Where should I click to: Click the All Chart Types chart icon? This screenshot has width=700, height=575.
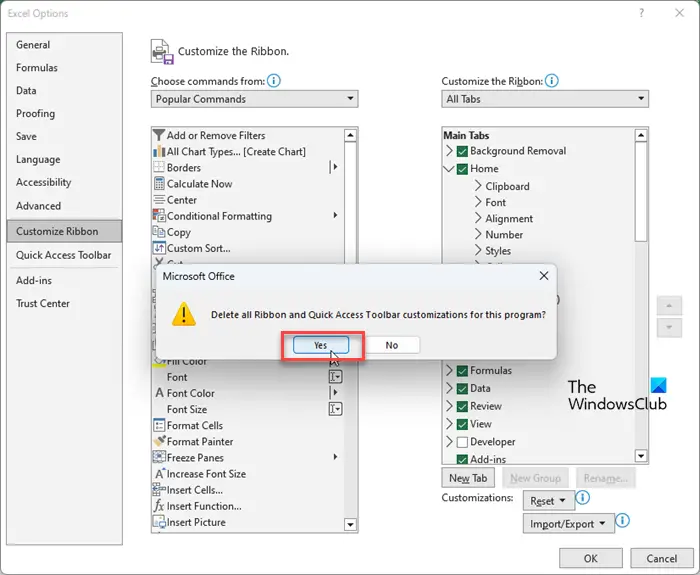tap(159, 151)
